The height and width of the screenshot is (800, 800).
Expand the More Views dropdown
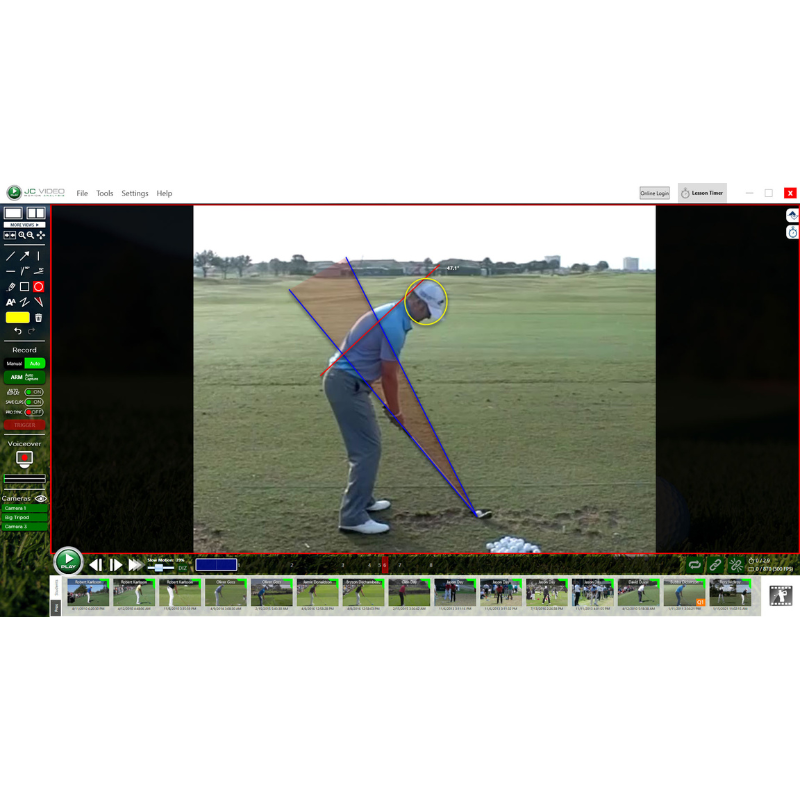tap(25, 225)
